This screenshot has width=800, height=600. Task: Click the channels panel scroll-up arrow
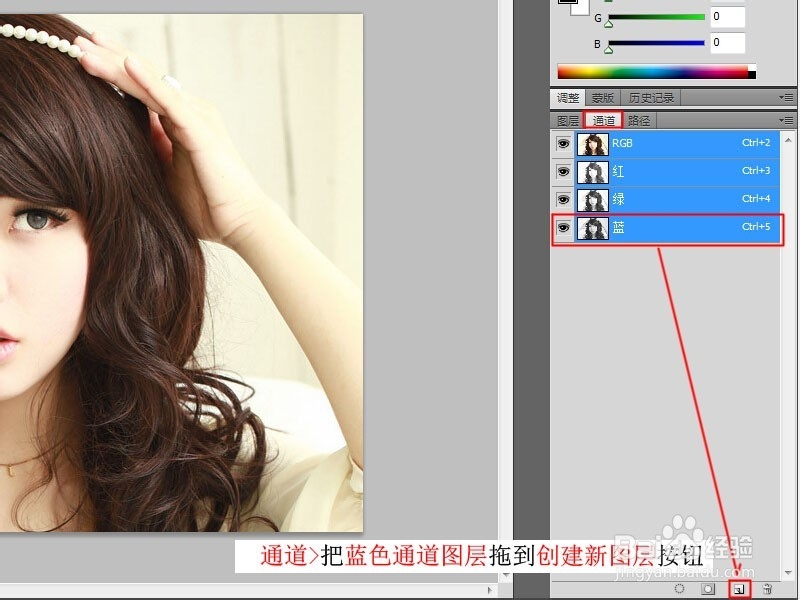[788, 139]
